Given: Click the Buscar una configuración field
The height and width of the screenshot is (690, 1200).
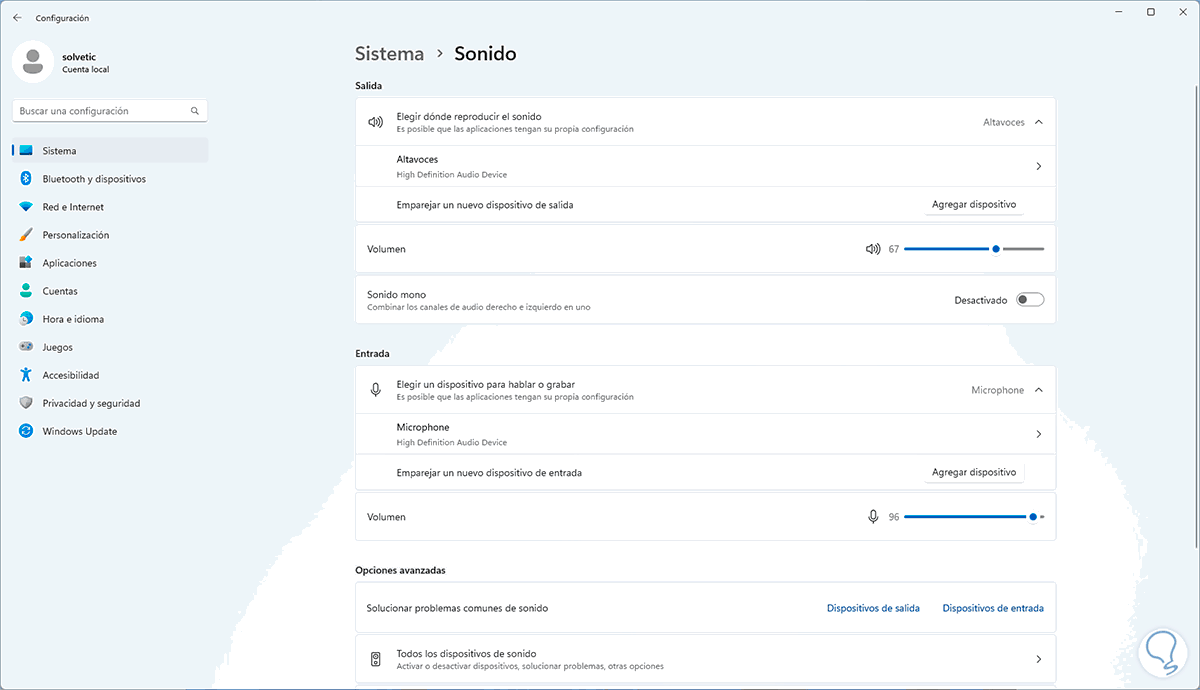Looking at the screenshot, I should 100,111.
